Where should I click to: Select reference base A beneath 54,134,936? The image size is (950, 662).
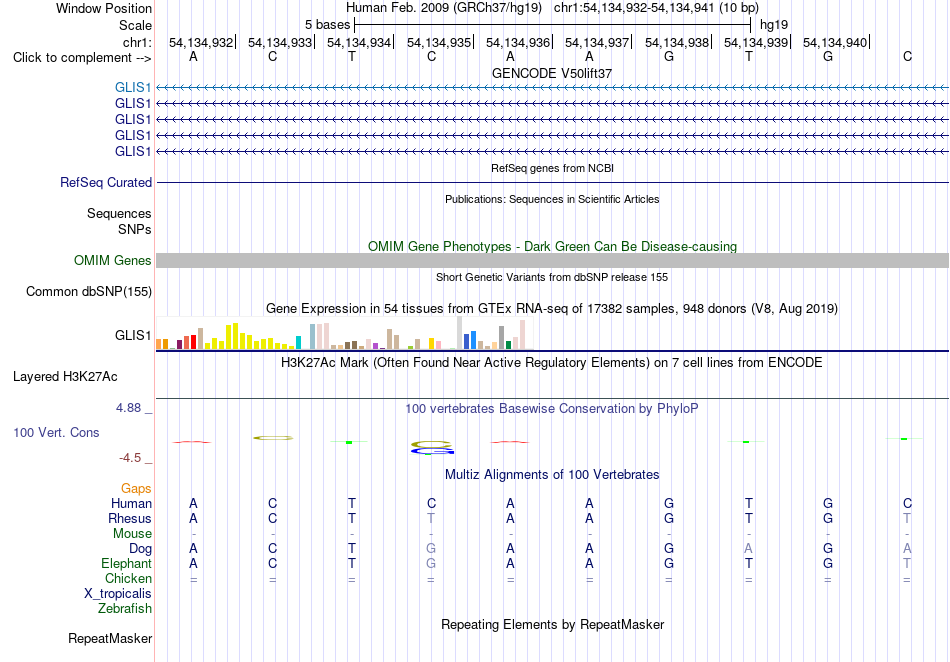tap(510, 56)
